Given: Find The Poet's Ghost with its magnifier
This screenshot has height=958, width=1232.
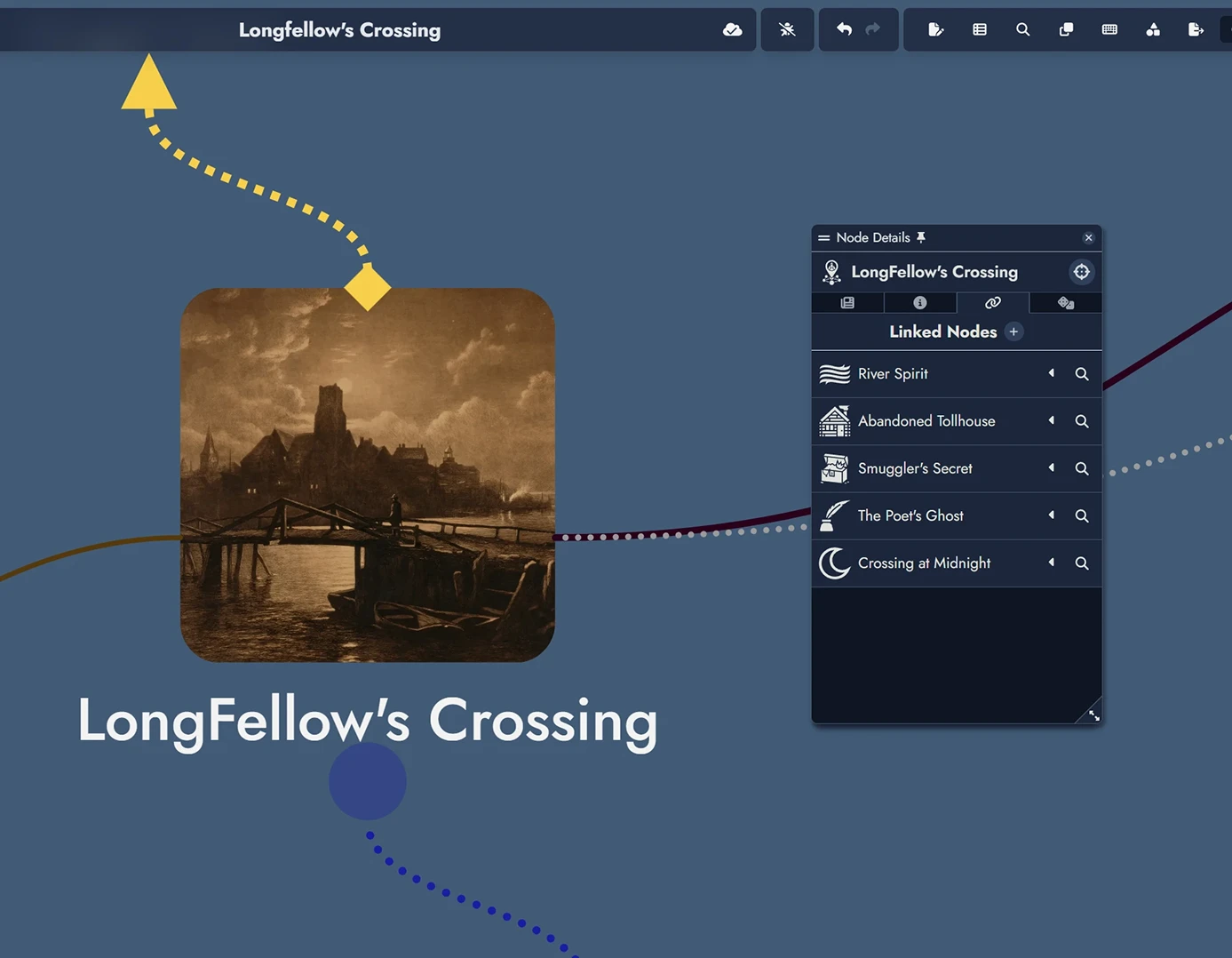Looking at the screenshot, I should tap(1082, 515).
